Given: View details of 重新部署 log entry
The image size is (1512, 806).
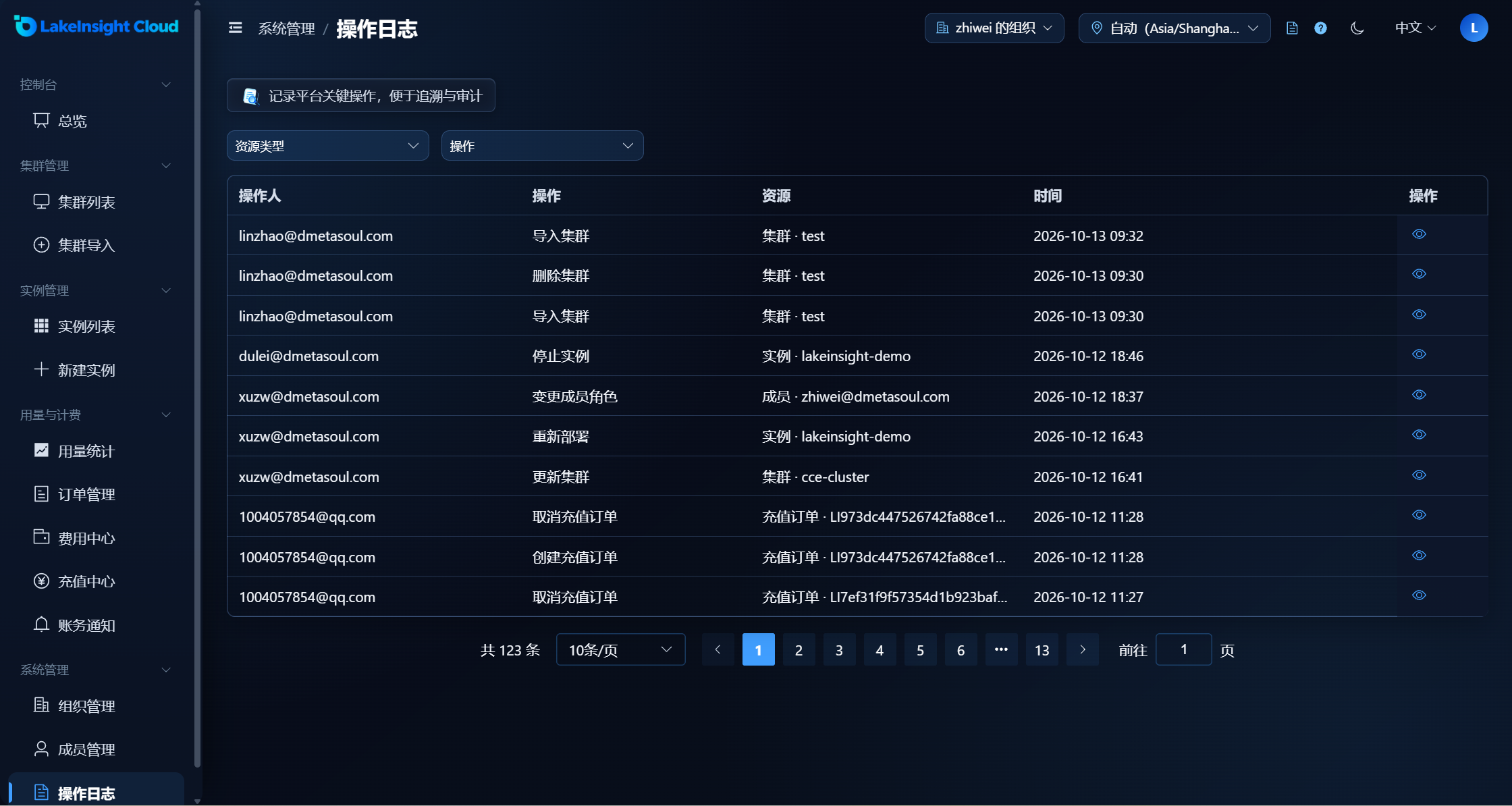Looking at the screenshot, I should point(1419,435).
